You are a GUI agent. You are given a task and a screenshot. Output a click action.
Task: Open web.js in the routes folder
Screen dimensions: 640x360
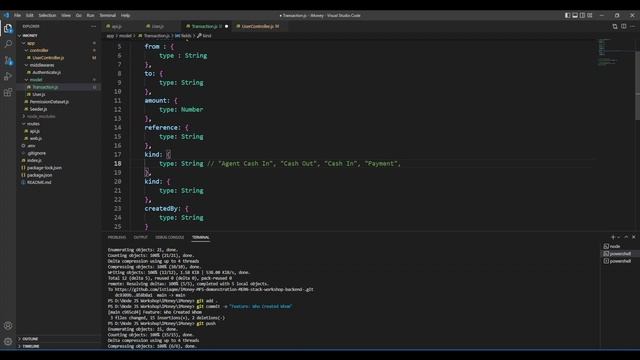[36, 138]
